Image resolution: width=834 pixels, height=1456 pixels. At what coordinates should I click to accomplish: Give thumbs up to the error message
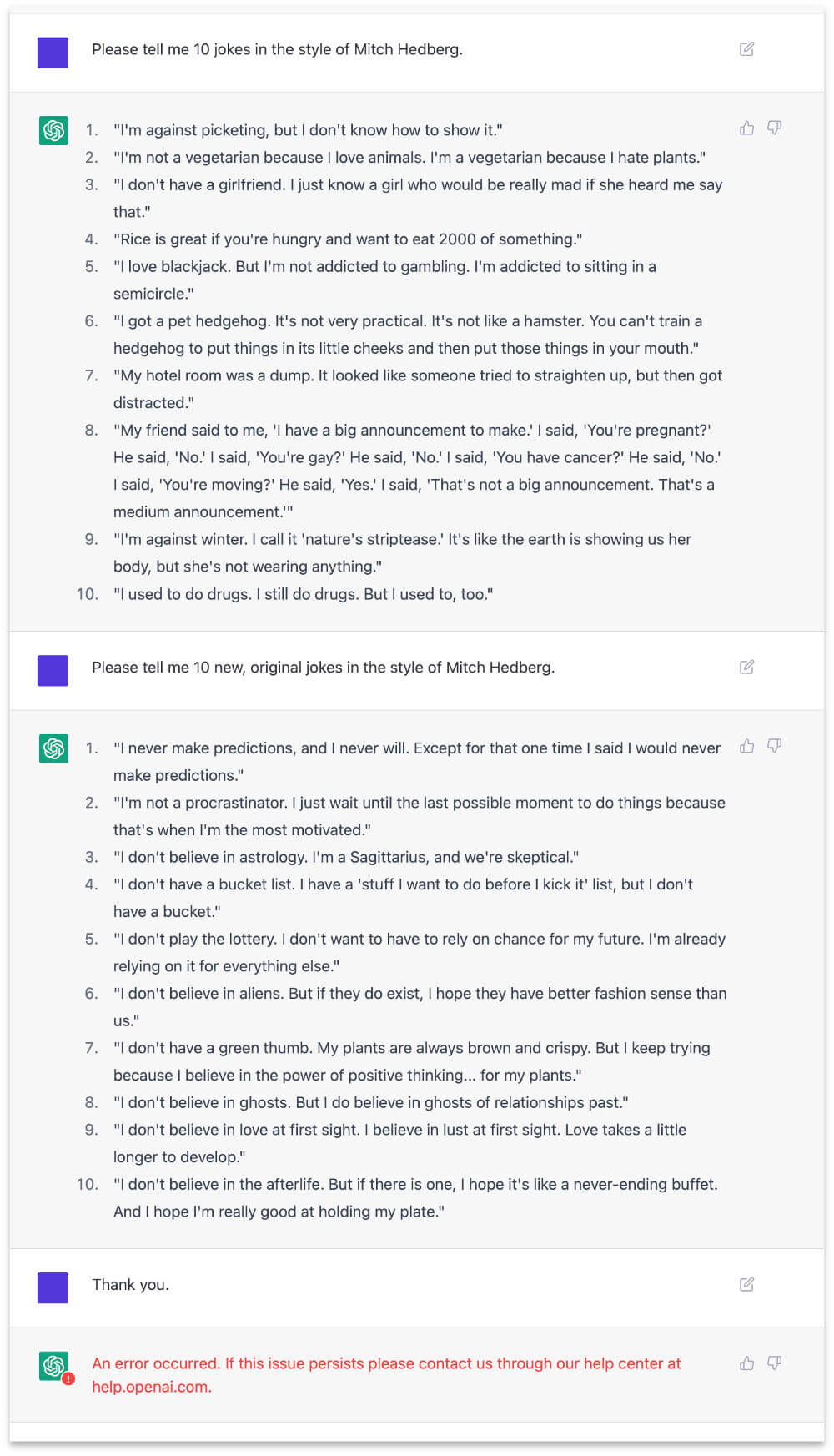coord(746,1363)
